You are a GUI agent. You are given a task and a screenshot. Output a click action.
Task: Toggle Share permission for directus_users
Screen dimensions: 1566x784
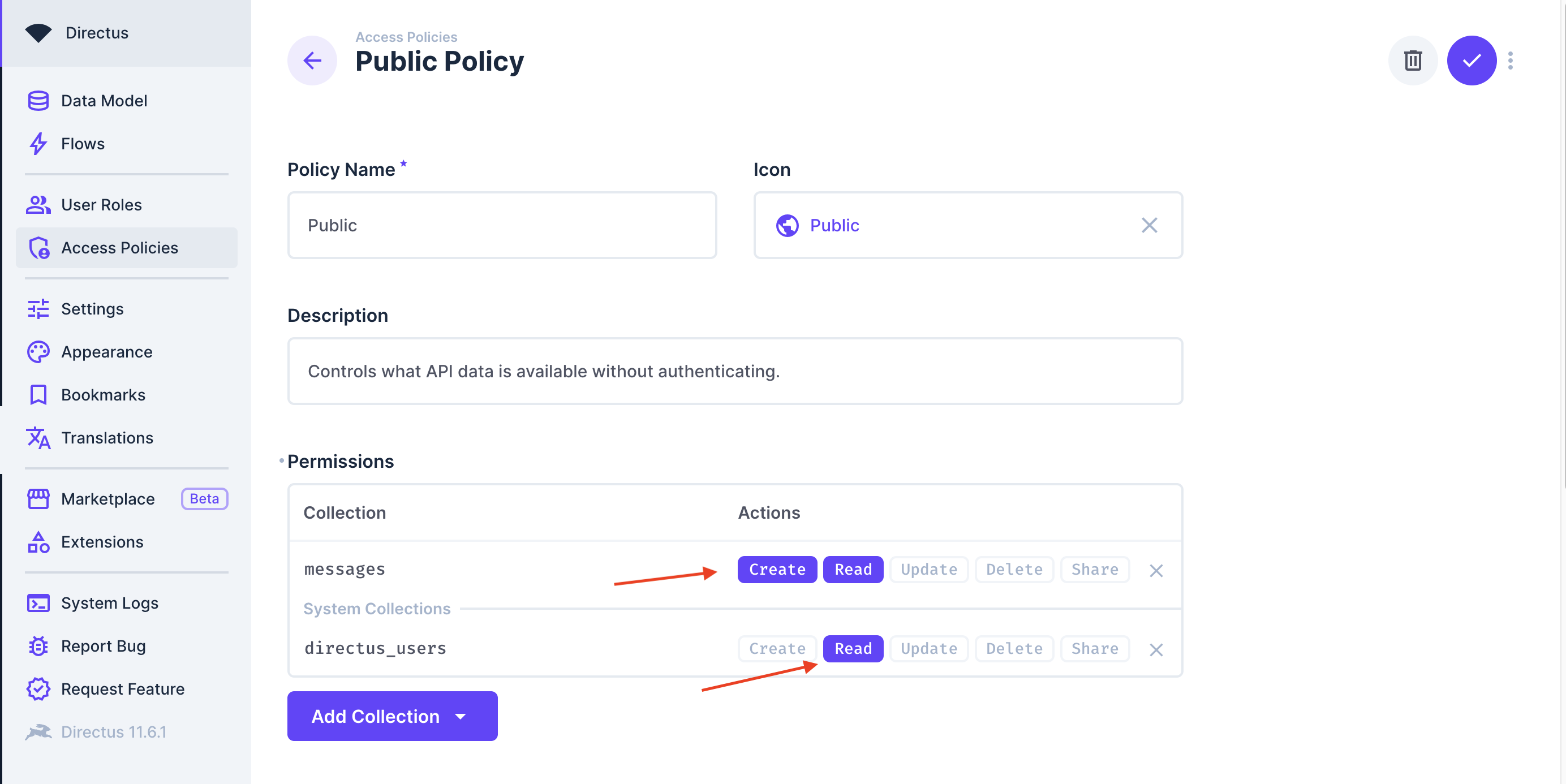(x=1094, y=648)
